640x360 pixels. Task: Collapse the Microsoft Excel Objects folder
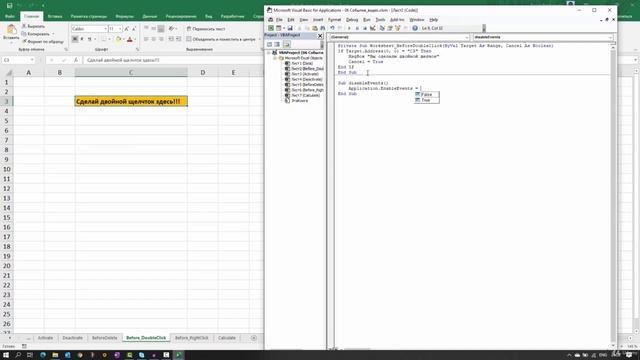point(275,58)
